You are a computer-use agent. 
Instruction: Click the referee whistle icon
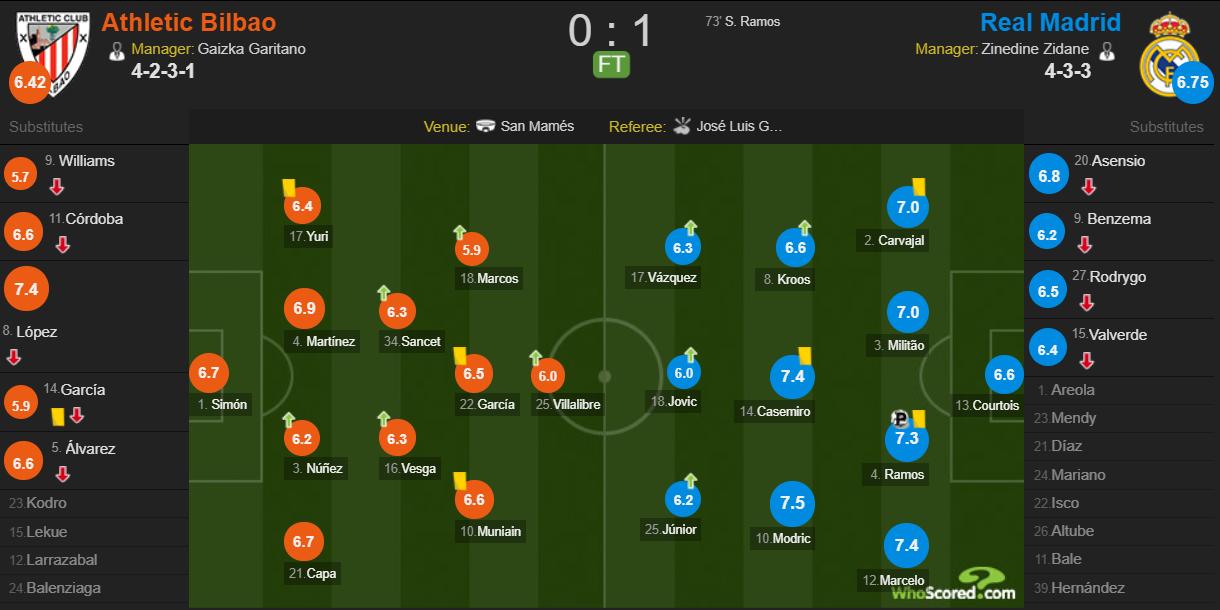pyautogui.click(x=682, y=126)
